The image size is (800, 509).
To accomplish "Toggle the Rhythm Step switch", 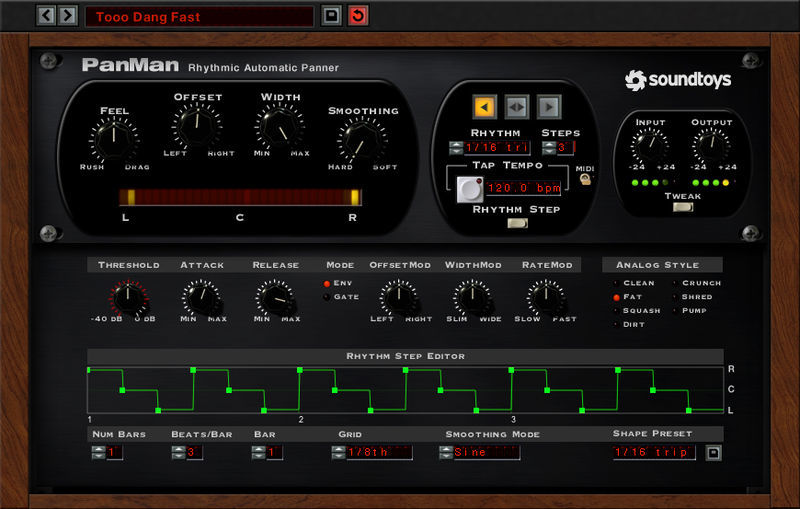I will [x=517, y=223].
